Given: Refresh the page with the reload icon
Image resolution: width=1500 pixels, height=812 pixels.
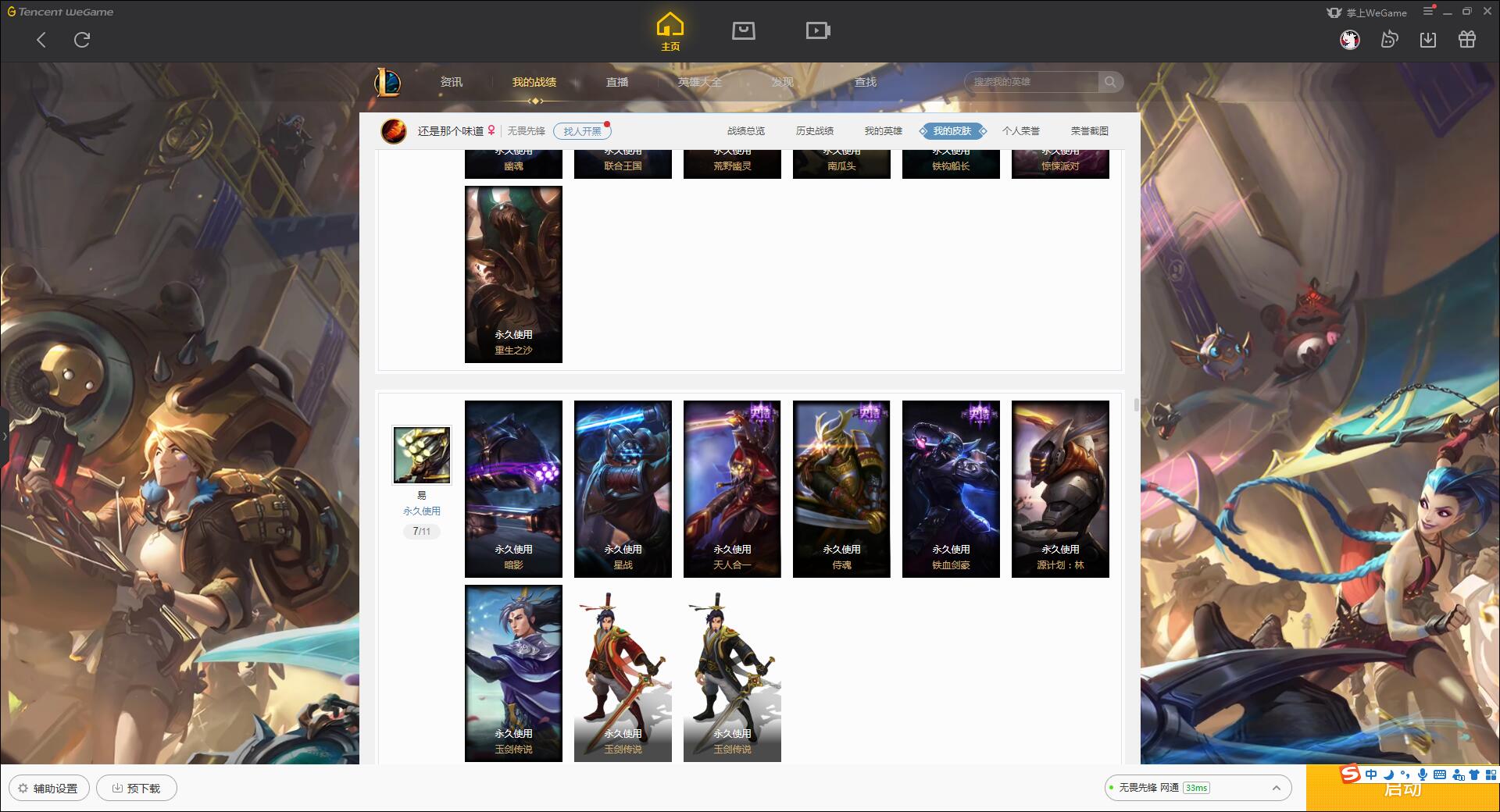Looking at the screenshot, I should pyautogui.click(x=82, y=40).
